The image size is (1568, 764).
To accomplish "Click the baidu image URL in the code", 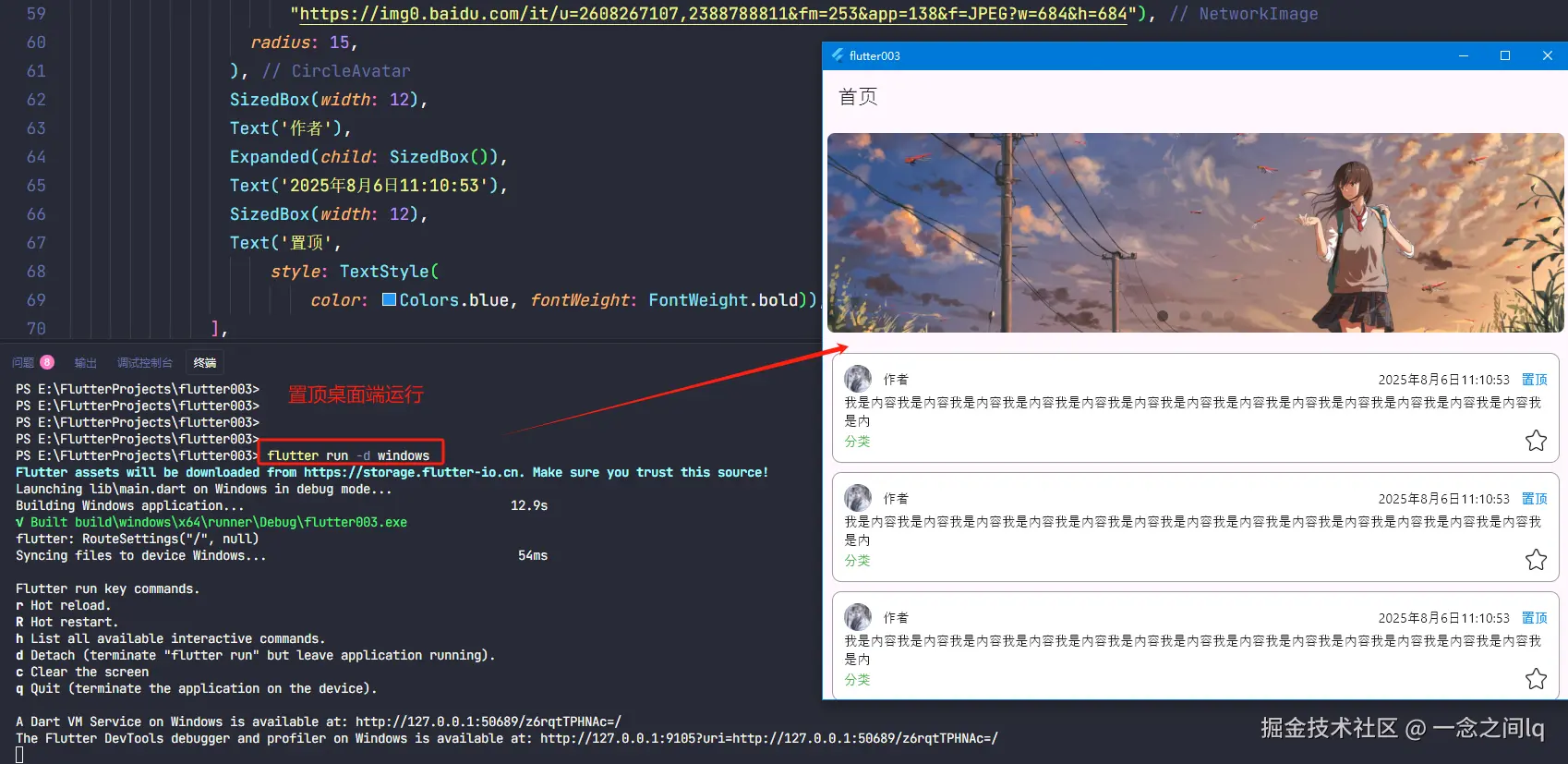I will click(713, 14).
